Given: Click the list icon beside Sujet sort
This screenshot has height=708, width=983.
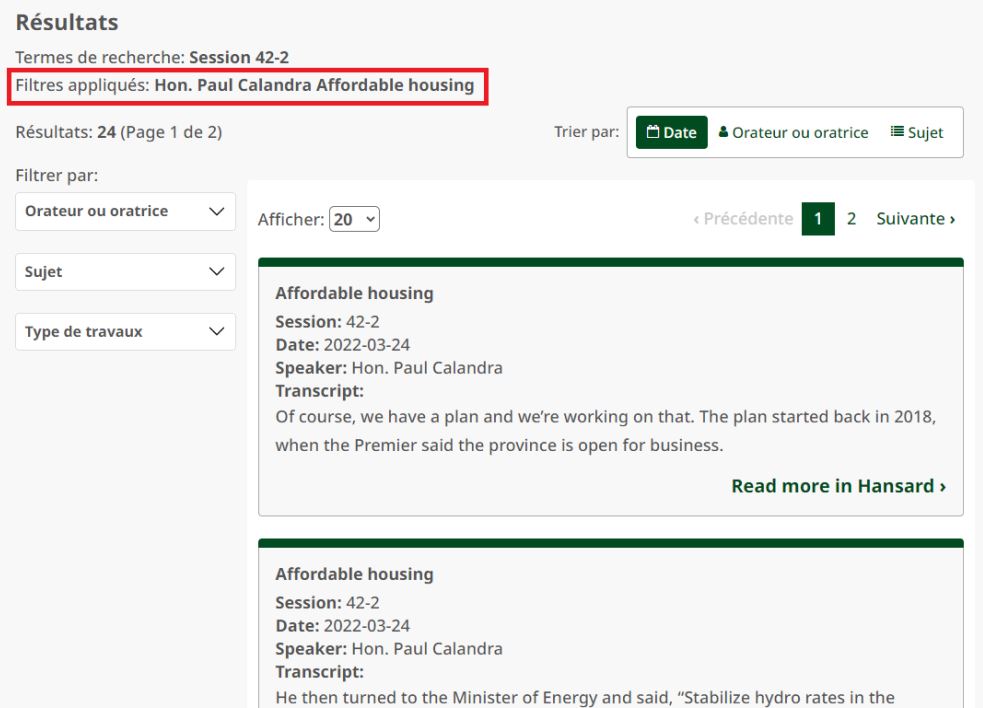Looking at the screenshot, I should 897,132.
